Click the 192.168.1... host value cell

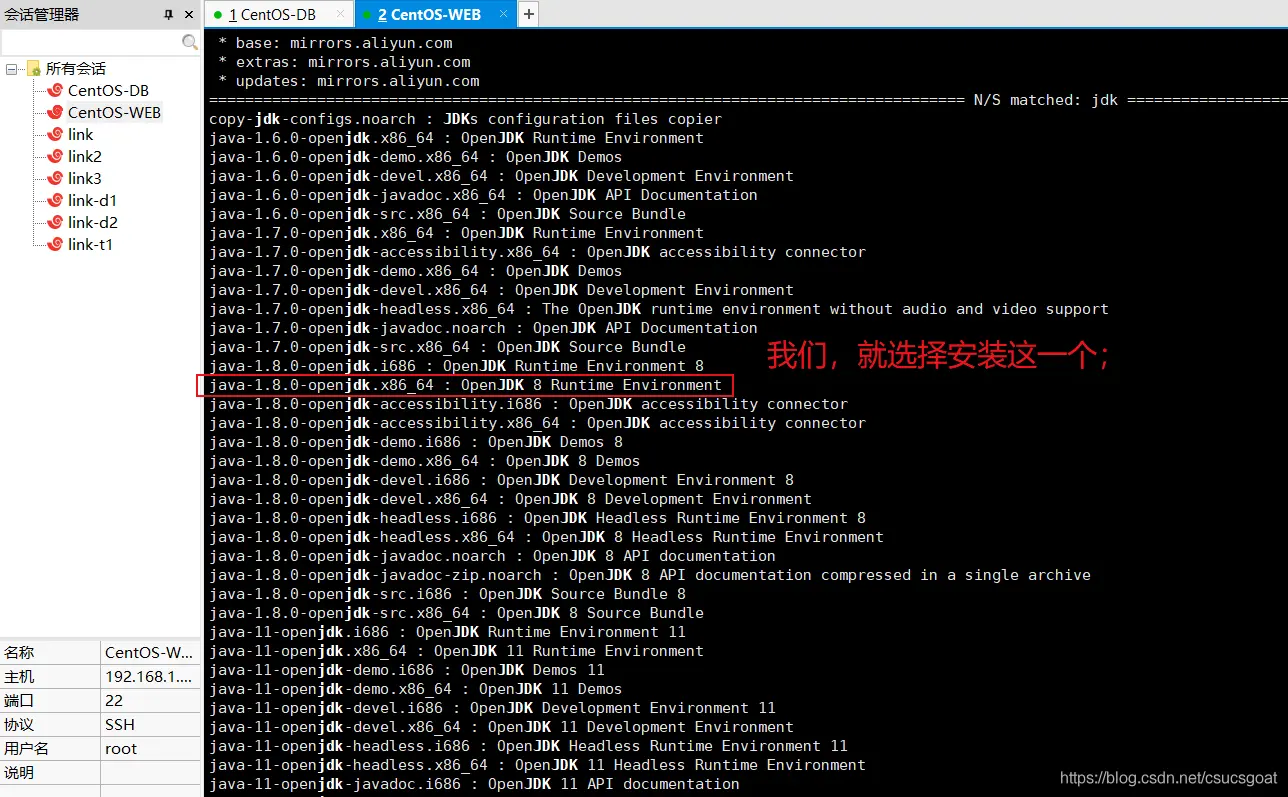coord(150,677)
